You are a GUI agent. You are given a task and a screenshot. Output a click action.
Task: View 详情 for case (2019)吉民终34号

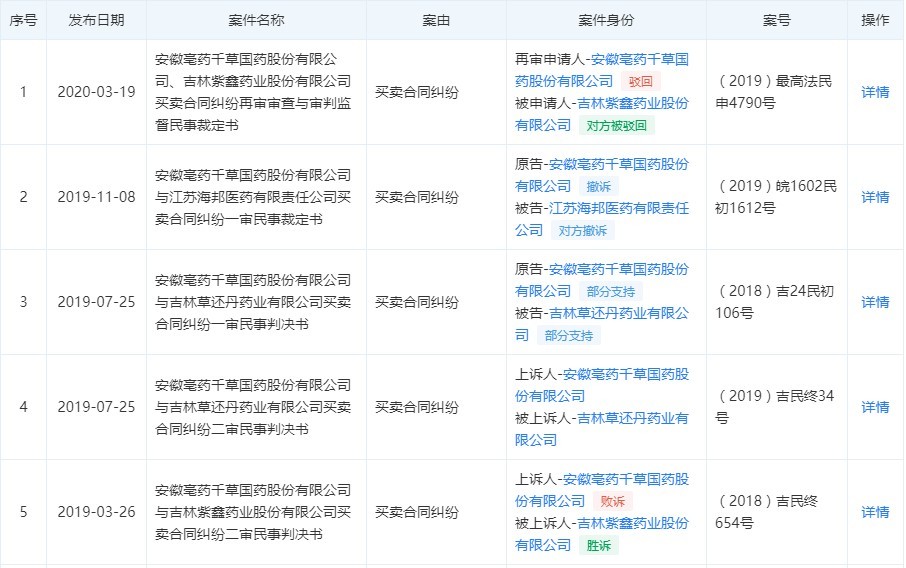[875, 407]
